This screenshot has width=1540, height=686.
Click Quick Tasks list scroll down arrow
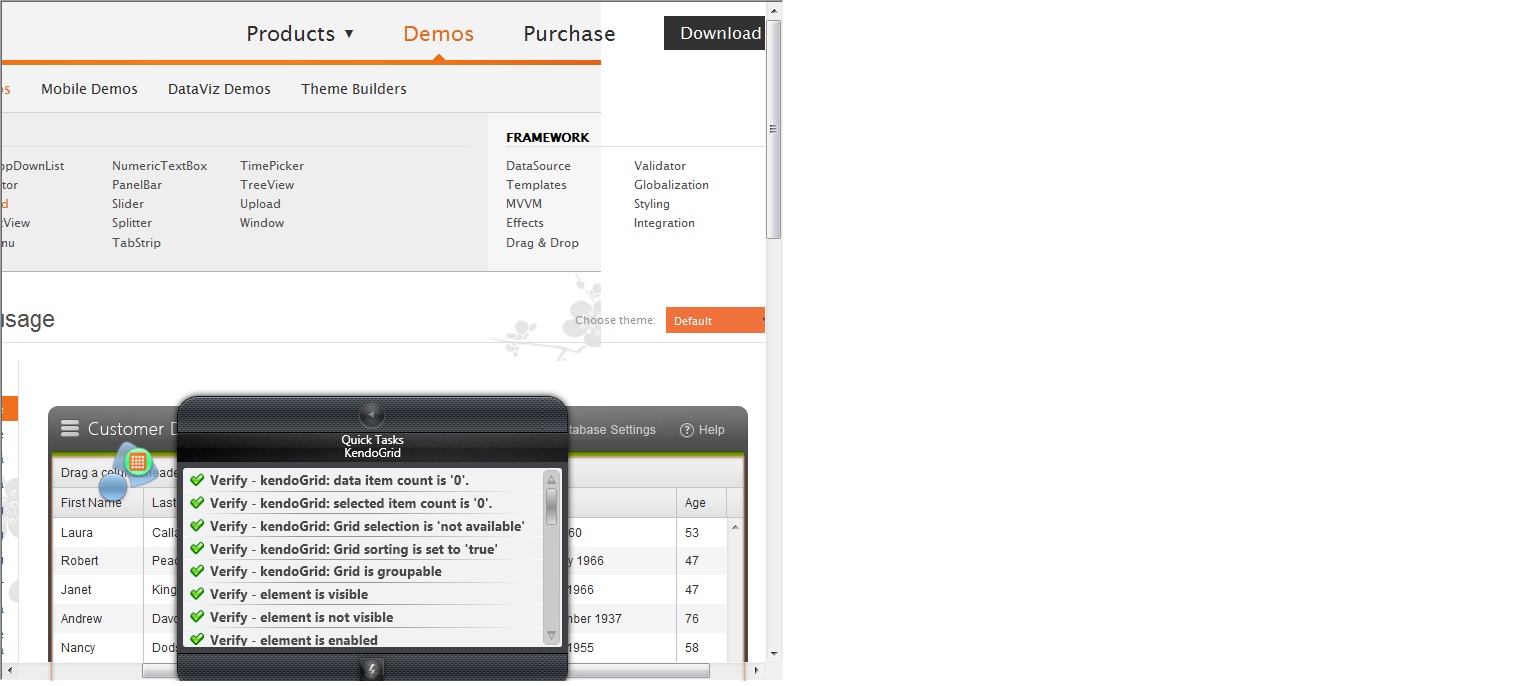click(x=551, y=636)
